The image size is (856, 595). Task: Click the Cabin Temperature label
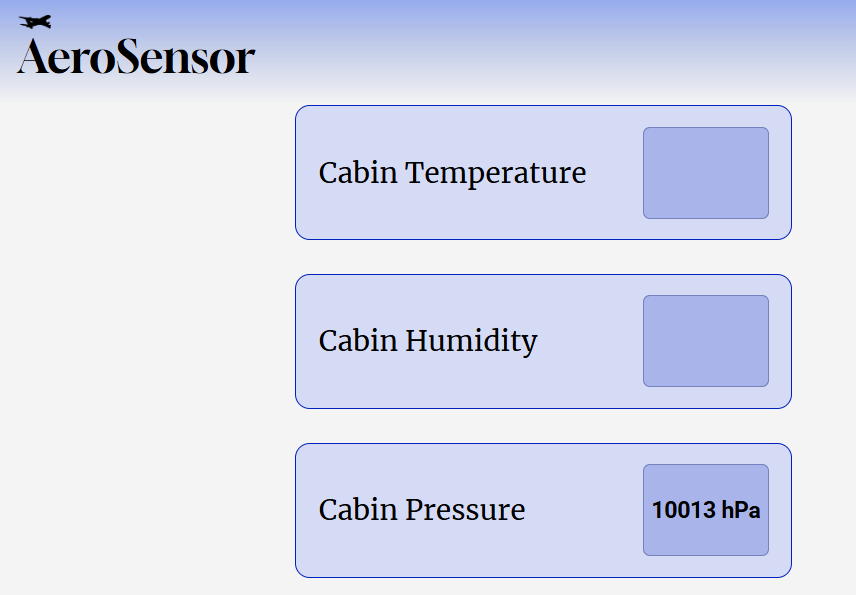452,173
